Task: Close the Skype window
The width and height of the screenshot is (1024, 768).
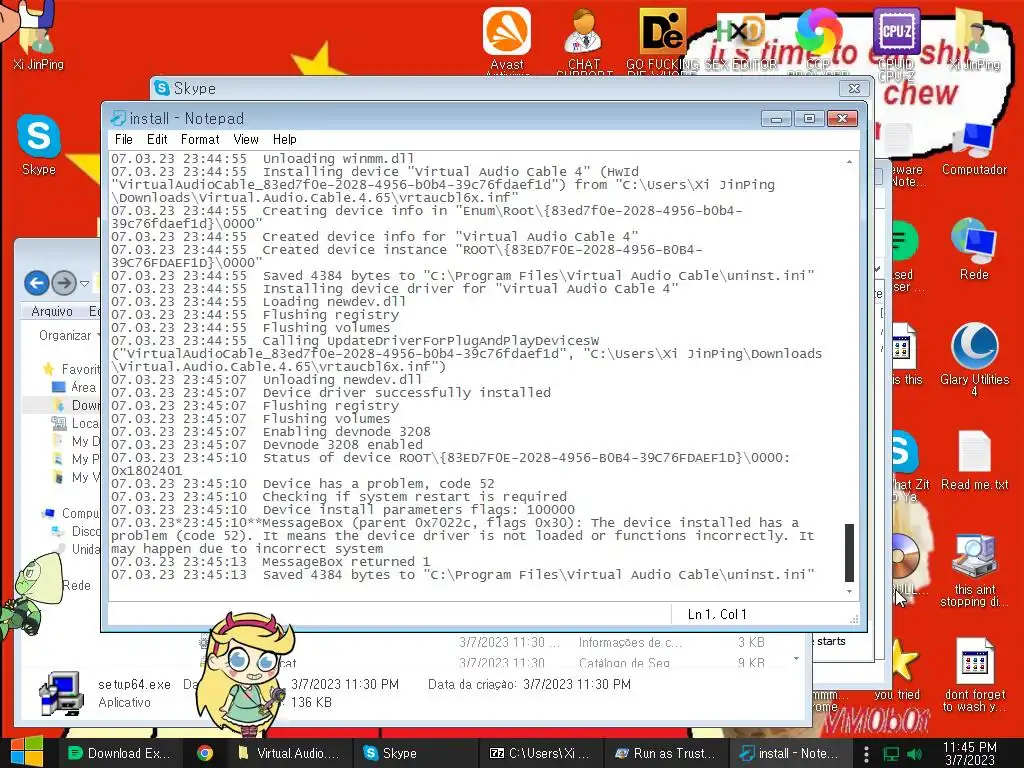Action: pos(854,88)
